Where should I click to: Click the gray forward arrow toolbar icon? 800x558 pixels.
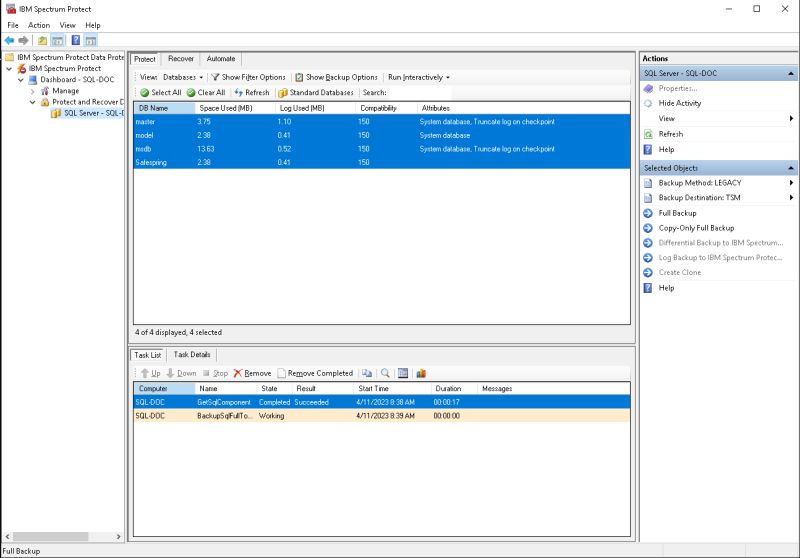[x=23, y=40]
